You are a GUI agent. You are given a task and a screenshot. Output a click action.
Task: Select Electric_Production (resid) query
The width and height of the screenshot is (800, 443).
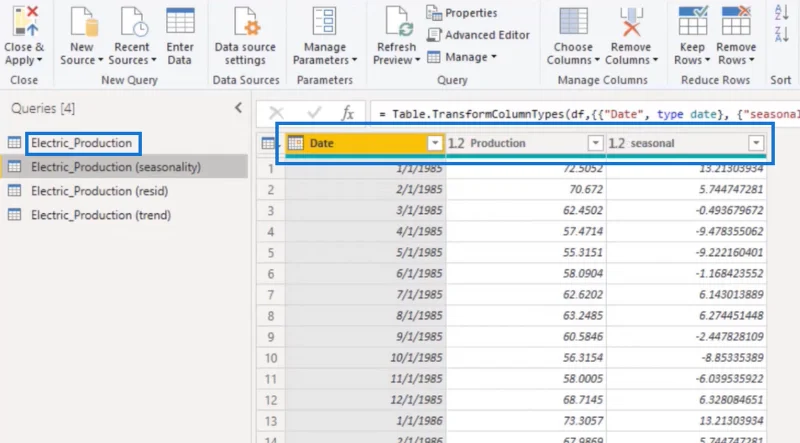tap(99, 191)
